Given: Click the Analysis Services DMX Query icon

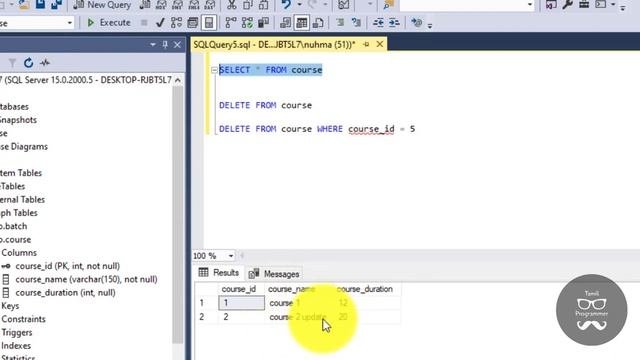Looking at the screenshot, I should [x=177, y=5].
